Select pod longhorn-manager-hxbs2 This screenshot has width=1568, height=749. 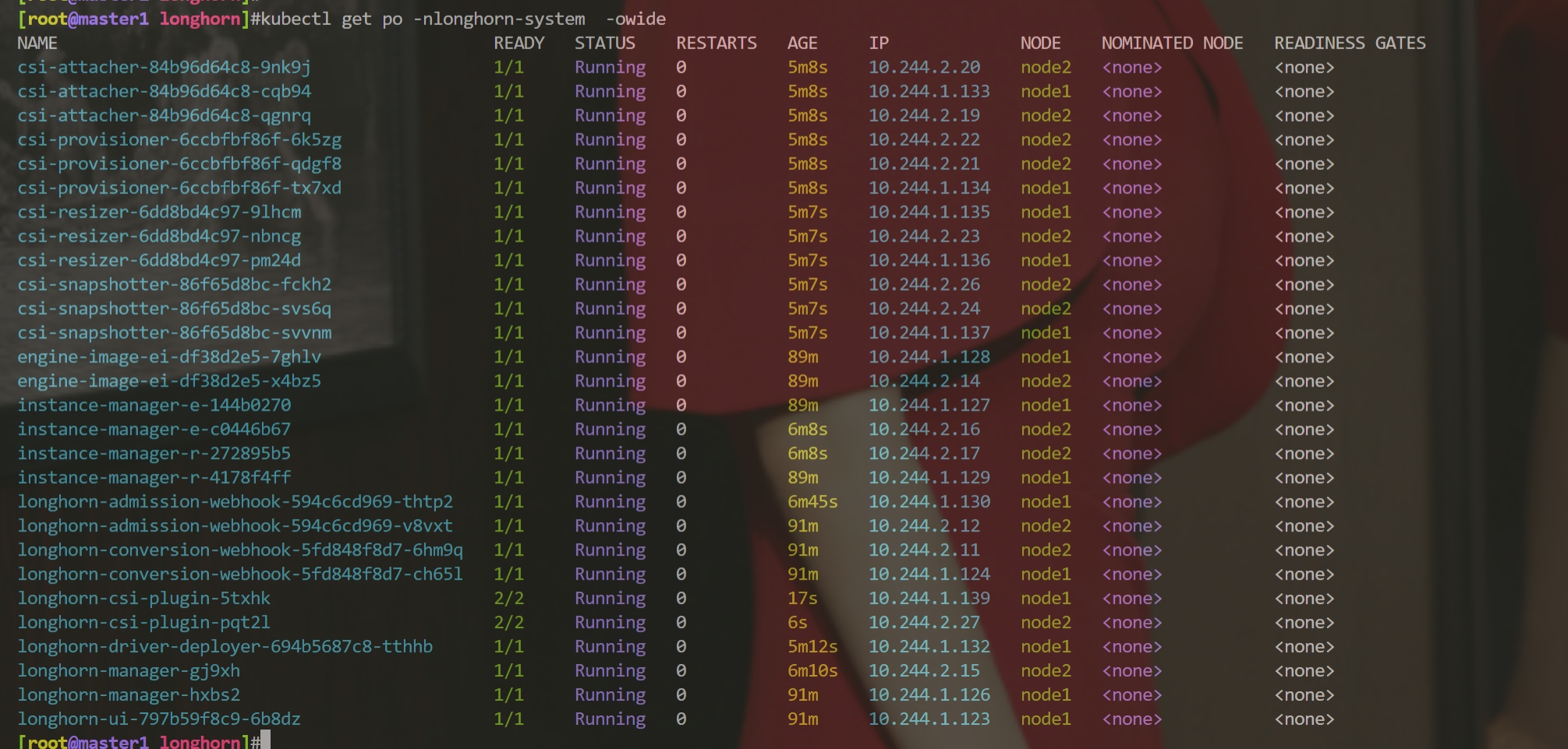pos(129,695)
